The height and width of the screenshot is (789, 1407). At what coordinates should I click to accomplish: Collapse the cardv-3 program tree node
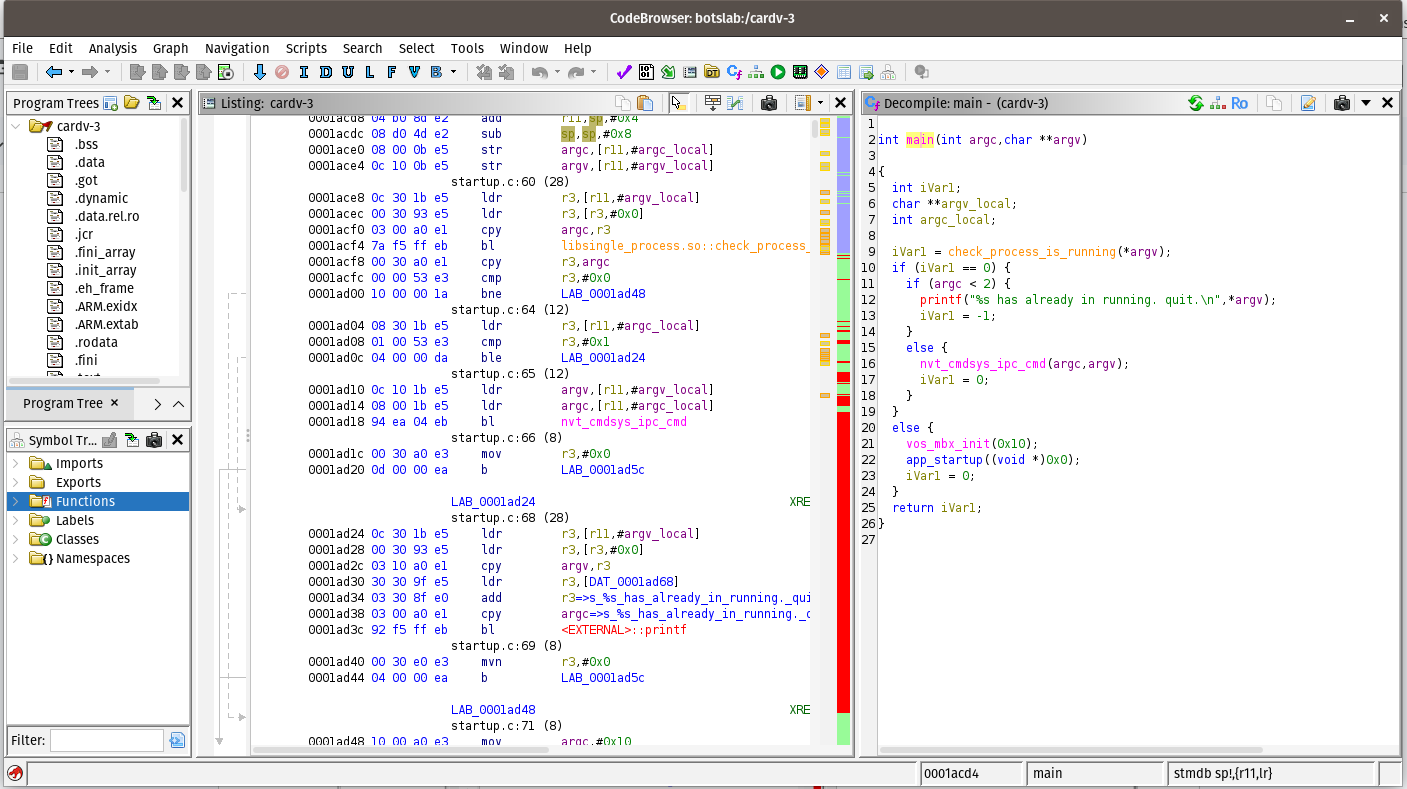click(x=16, y=126)
